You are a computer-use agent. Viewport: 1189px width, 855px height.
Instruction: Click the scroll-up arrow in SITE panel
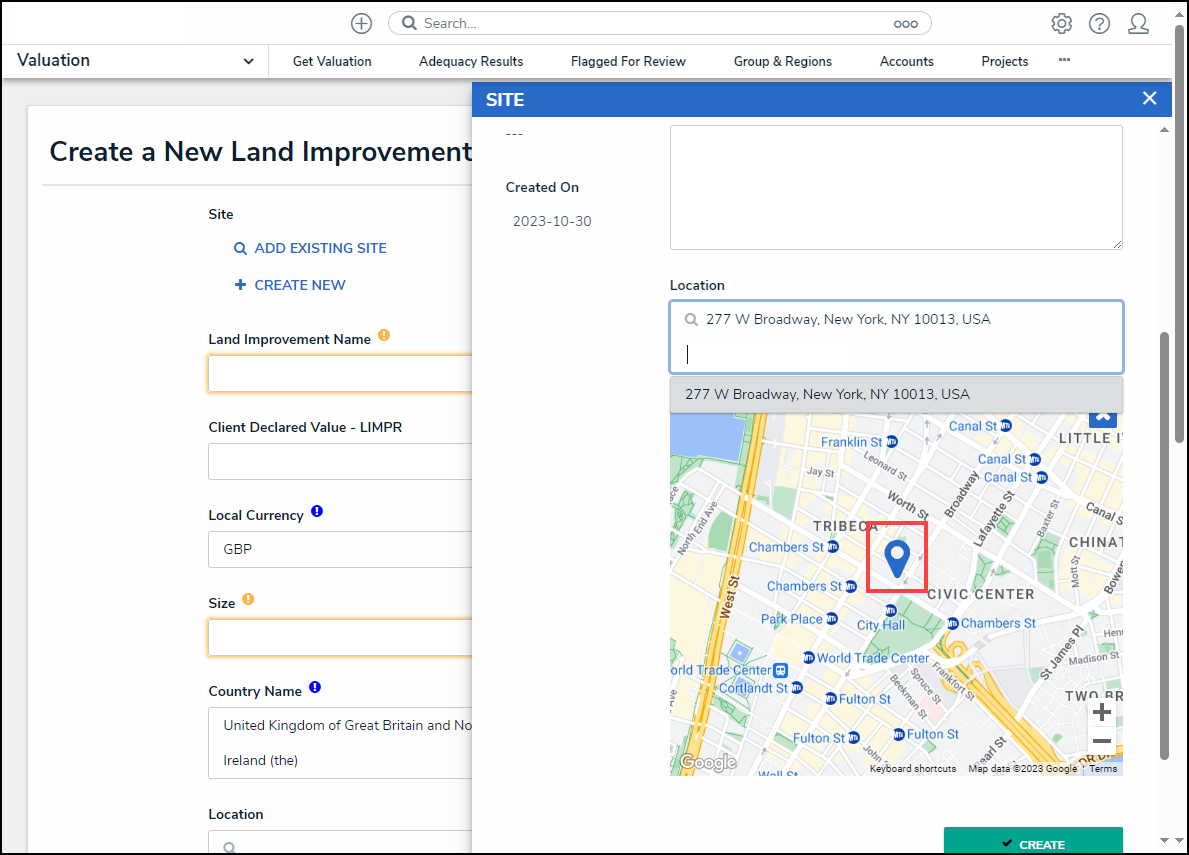pos(1164,130)
